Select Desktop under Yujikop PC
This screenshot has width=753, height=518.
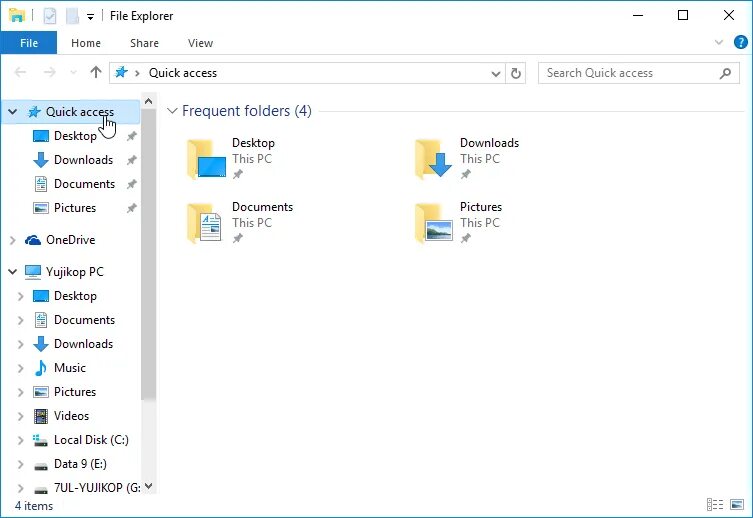75,296
